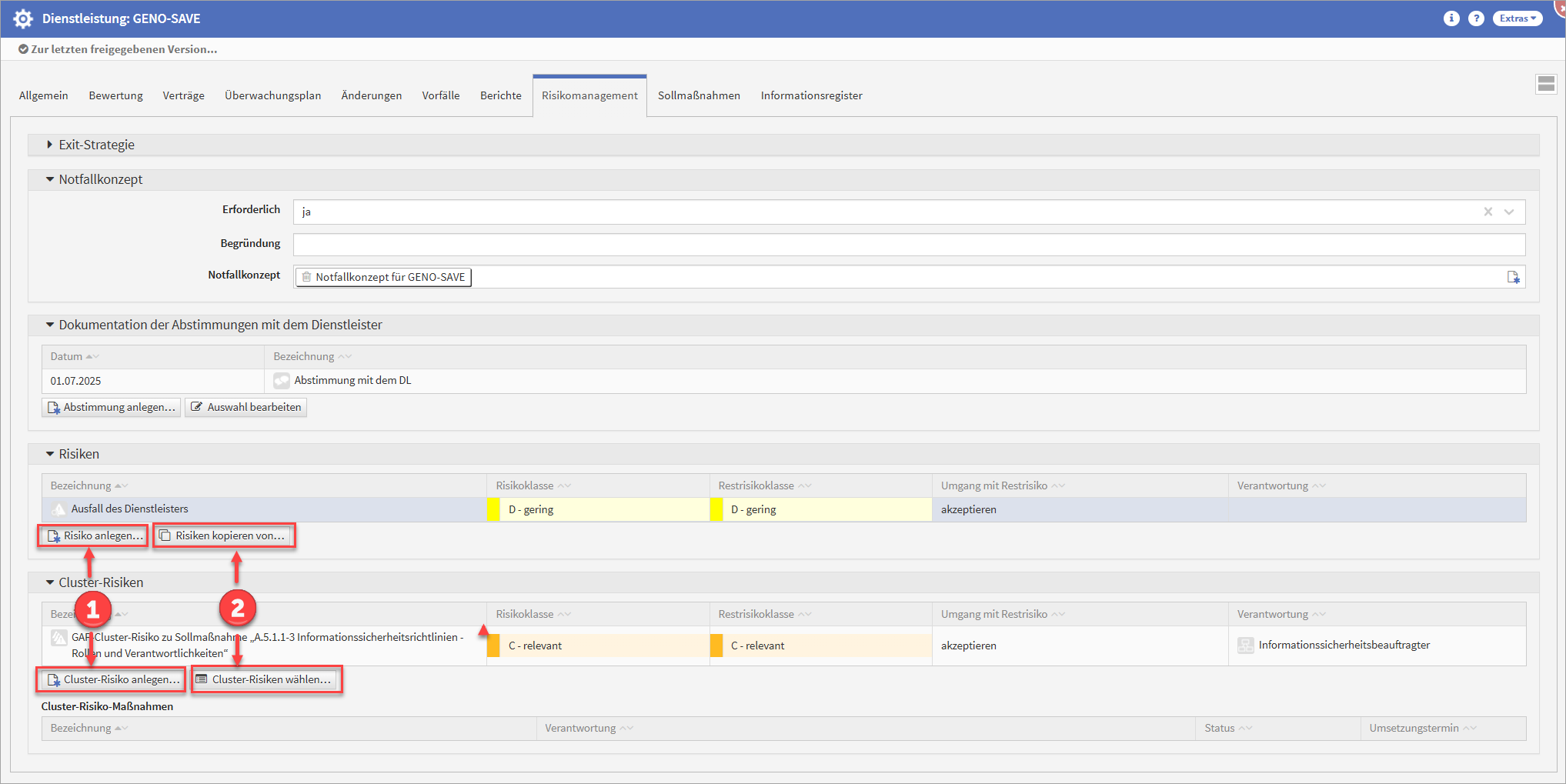Switch to the Sollmaßnahmen tab

coord(699,95)
